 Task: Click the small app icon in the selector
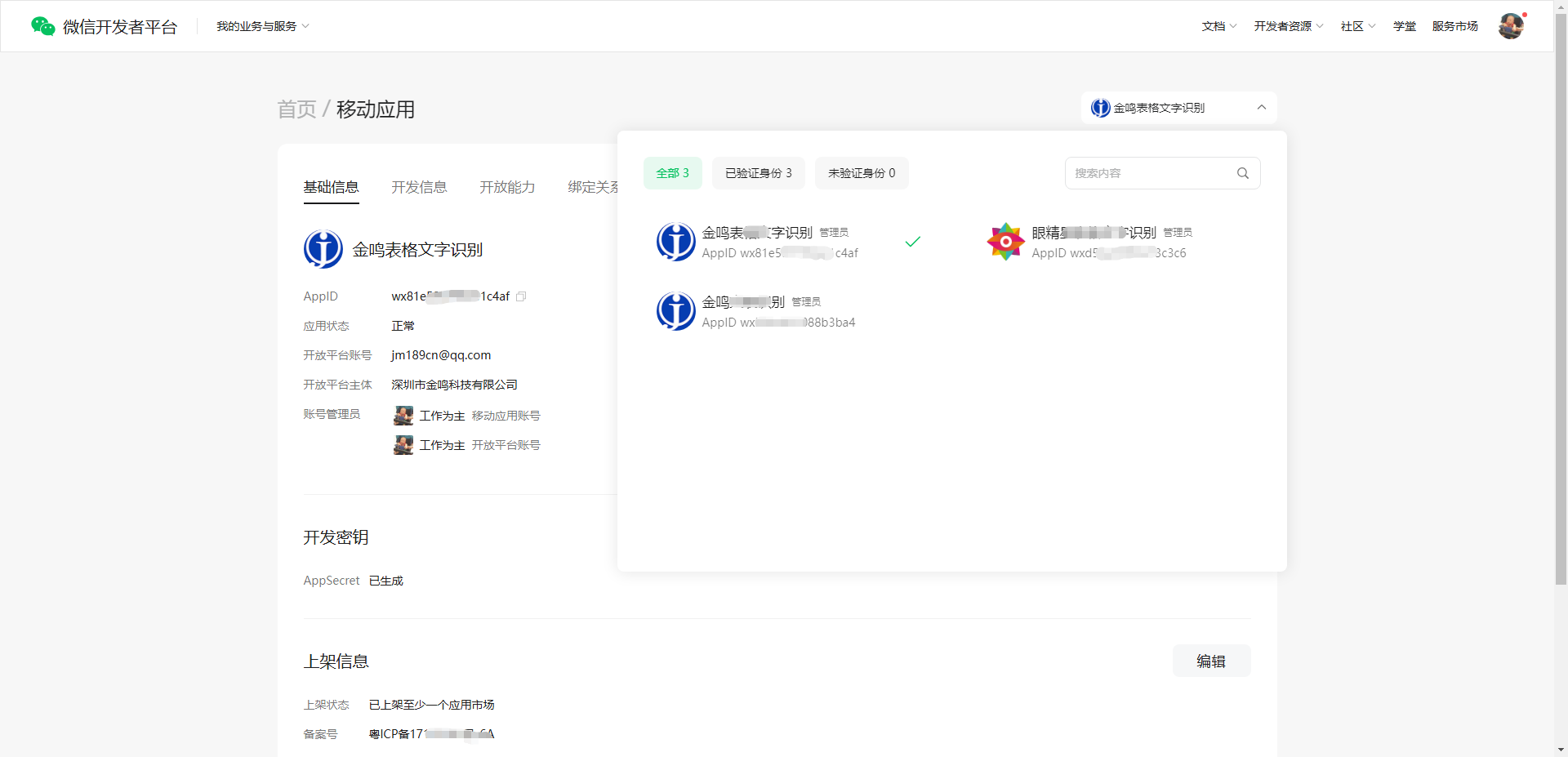pyautogui.click(x=1101, y=108)
